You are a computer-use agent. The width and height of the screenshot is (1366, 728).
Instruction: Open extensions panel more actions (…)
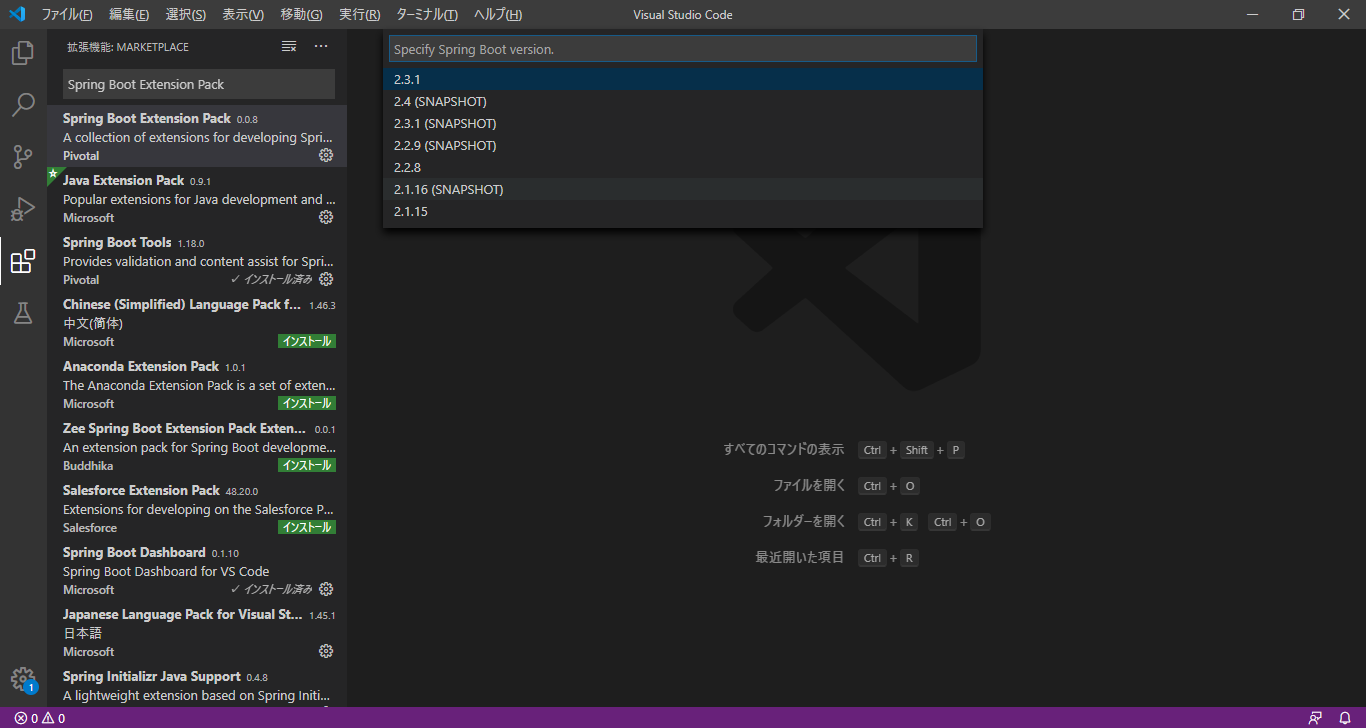coord(321,46)
